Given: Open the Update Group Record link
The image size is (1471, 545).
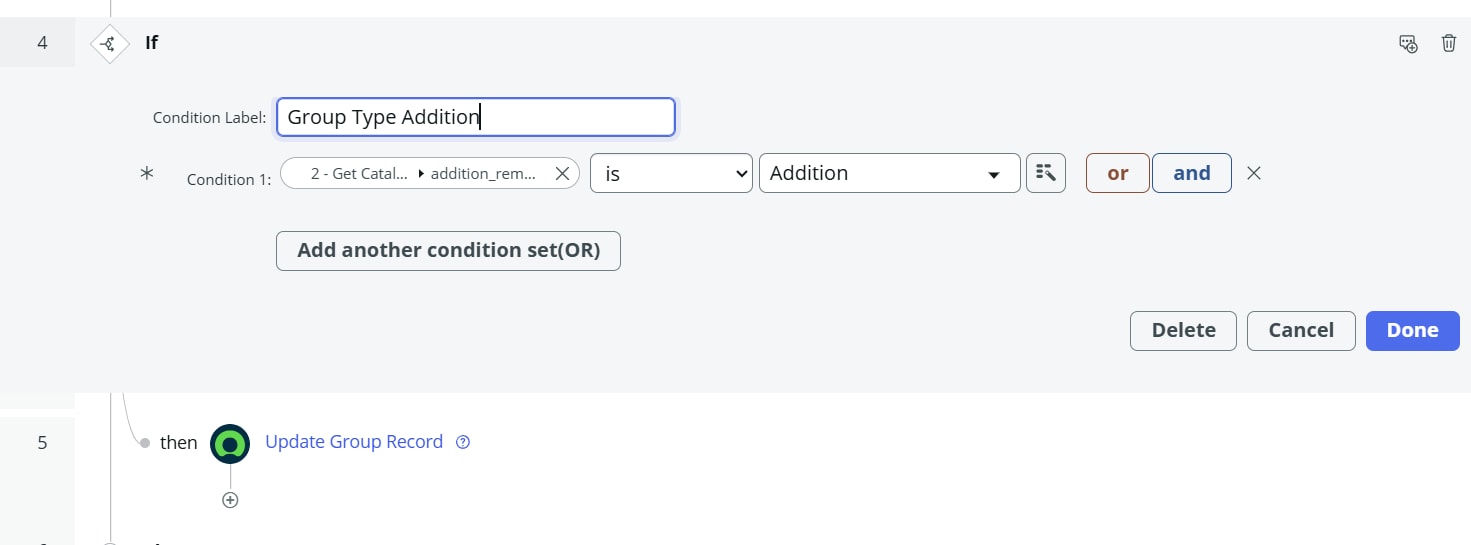Looking at the screenshot, I should 353,442.
